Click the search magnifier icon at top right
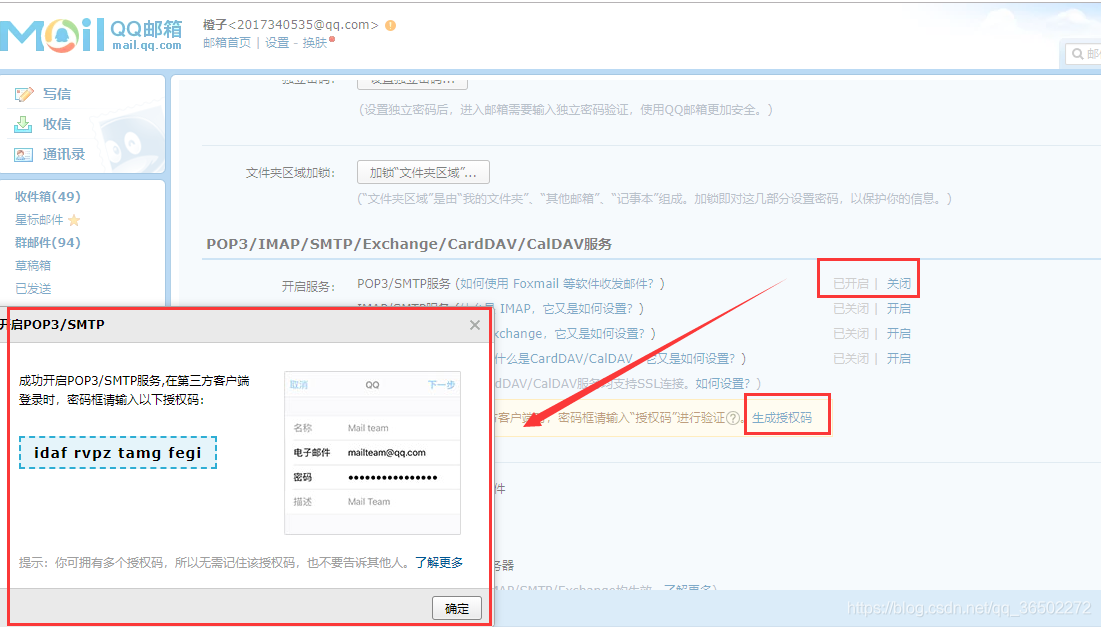 [x=1078, y=53]
